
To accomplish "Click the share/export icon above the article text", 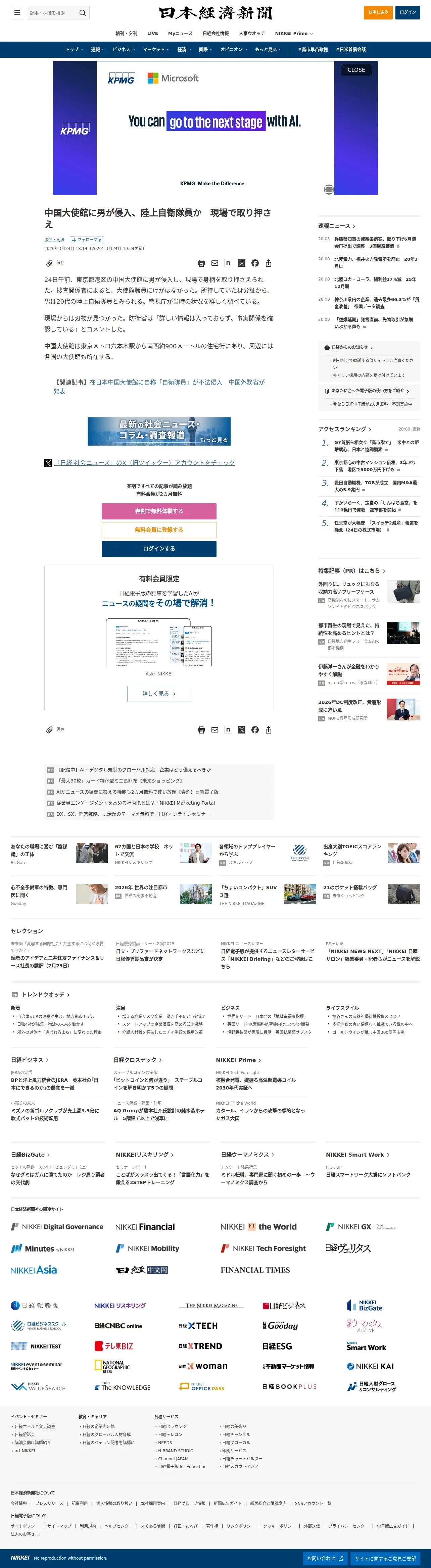I will click(x=269, y=263).
